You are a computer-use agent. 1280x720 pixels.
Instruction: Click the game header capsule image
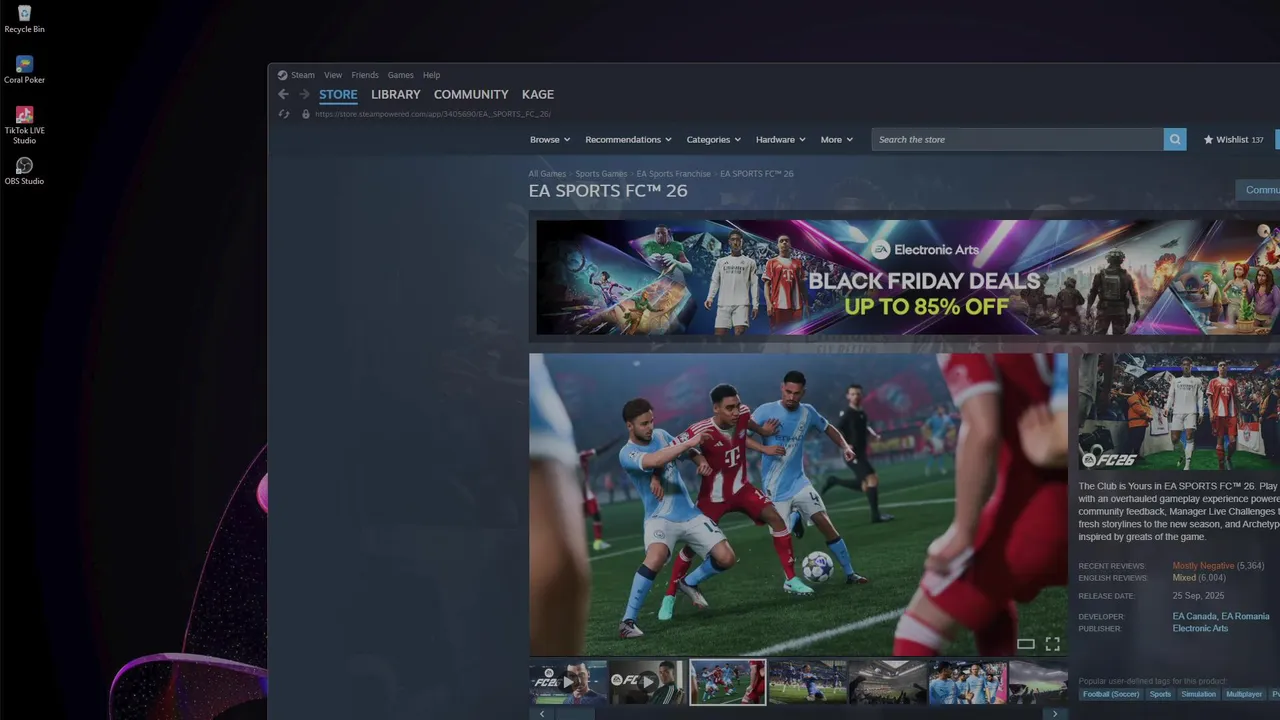1179,412
